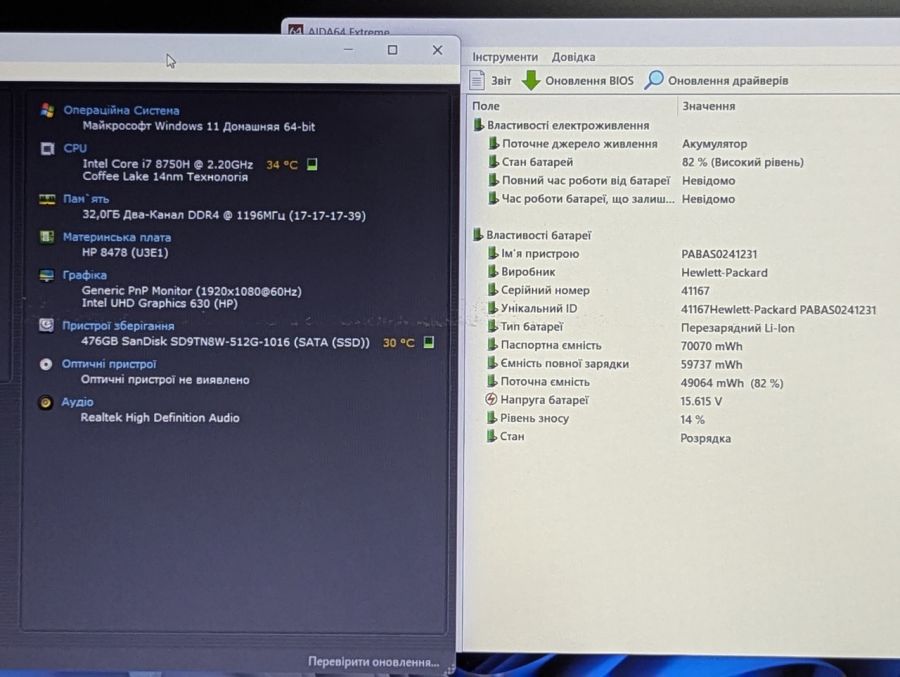Click the Звіт document icon
This screenshot has width=900, height=677.
coord(477,80)
